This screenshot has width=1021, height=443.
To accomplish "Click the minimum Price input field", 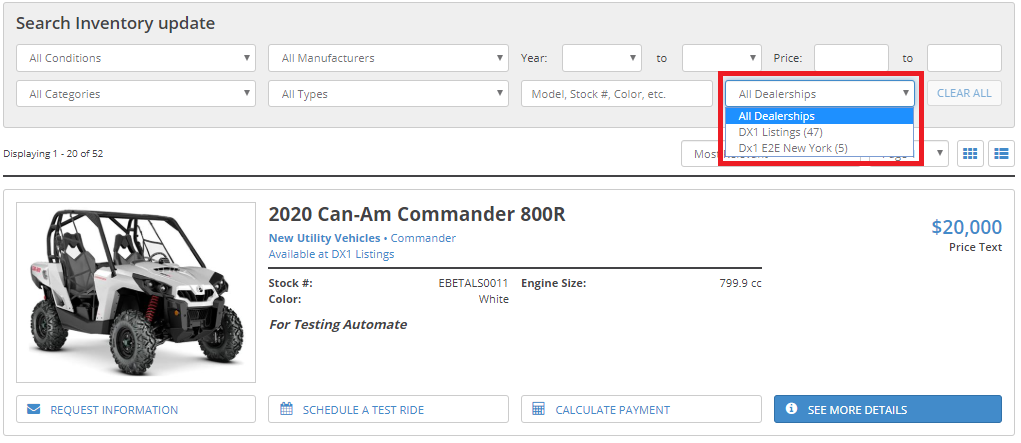I will [x=851, y=58].
